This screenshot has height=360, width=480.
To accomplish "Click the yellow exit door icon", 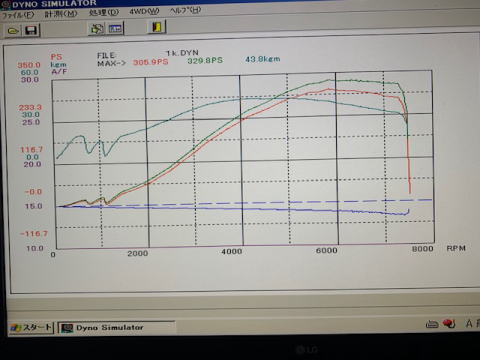I will [x=157, y=27].
